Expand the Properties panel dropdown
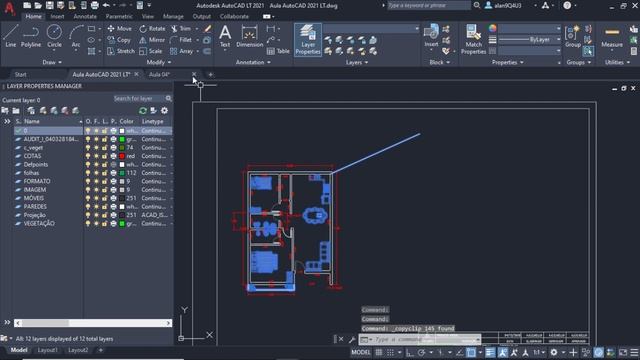This screenshot has width=640, height=360. coord(507,62)
